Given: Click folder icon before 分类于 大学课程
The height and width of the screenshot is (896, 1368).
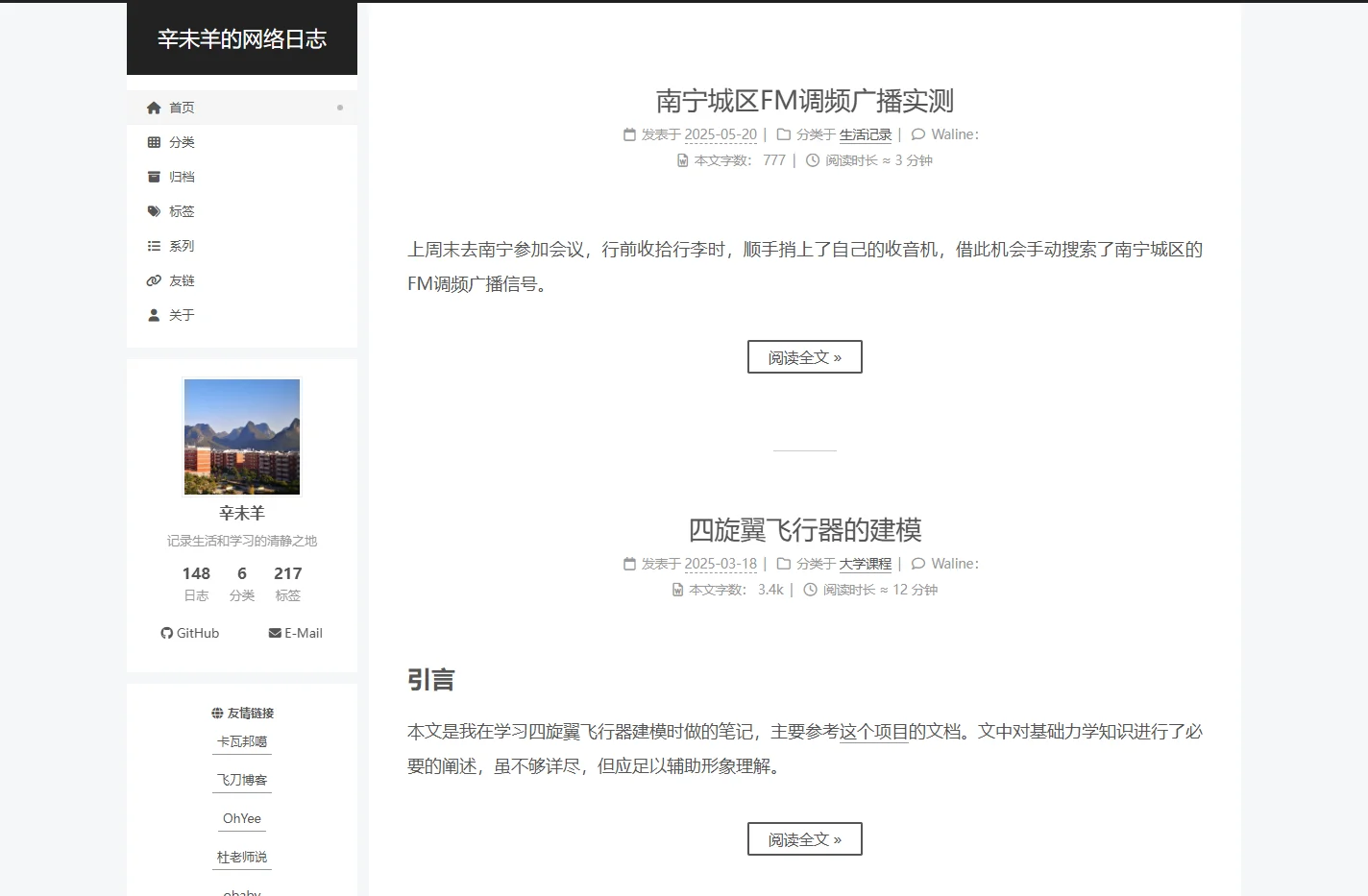Looking at the screenshot, I should click(784, 564).
